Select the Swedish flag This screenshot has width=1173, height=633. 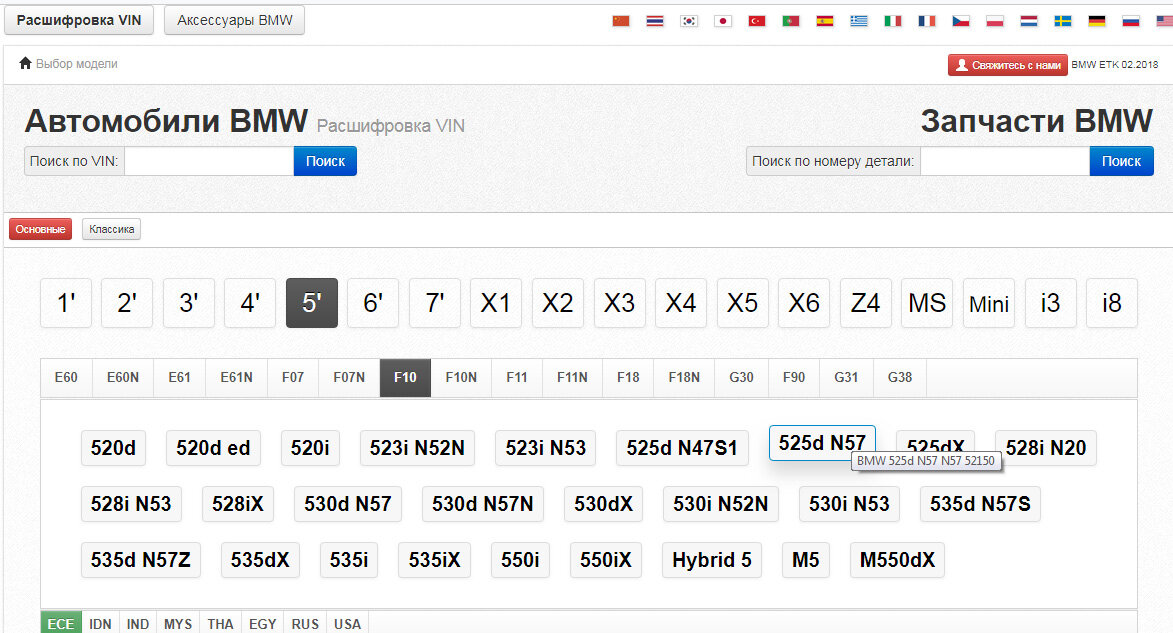pyautogui.click(x=1063, y=21)
